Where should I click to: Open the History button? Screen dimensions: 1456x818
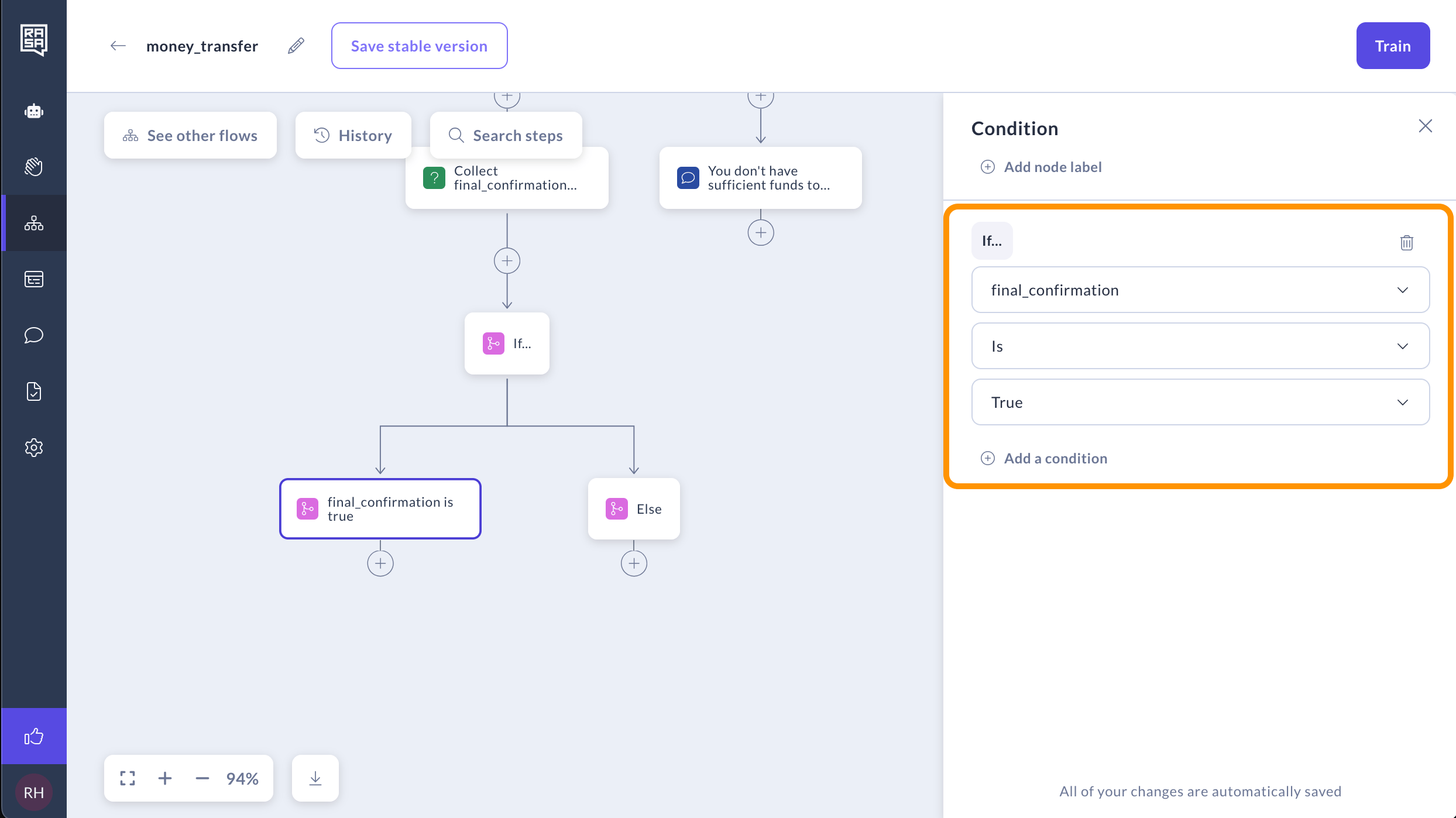click(353, 136)
